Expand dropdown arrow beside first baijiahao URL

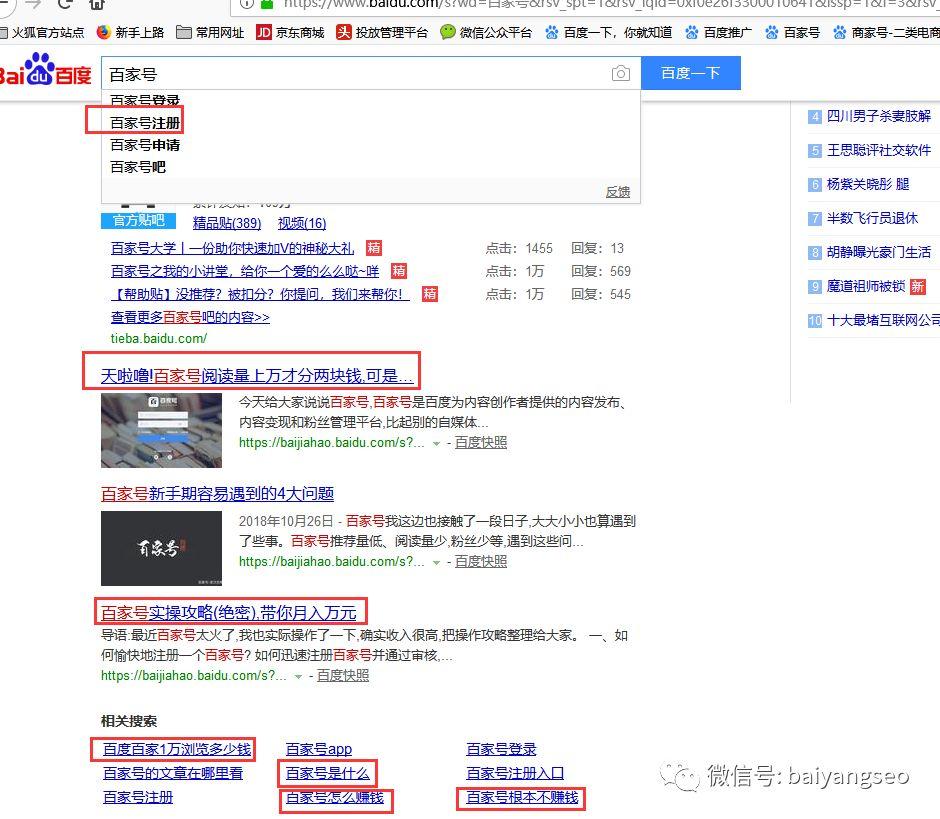pos(436,444)
